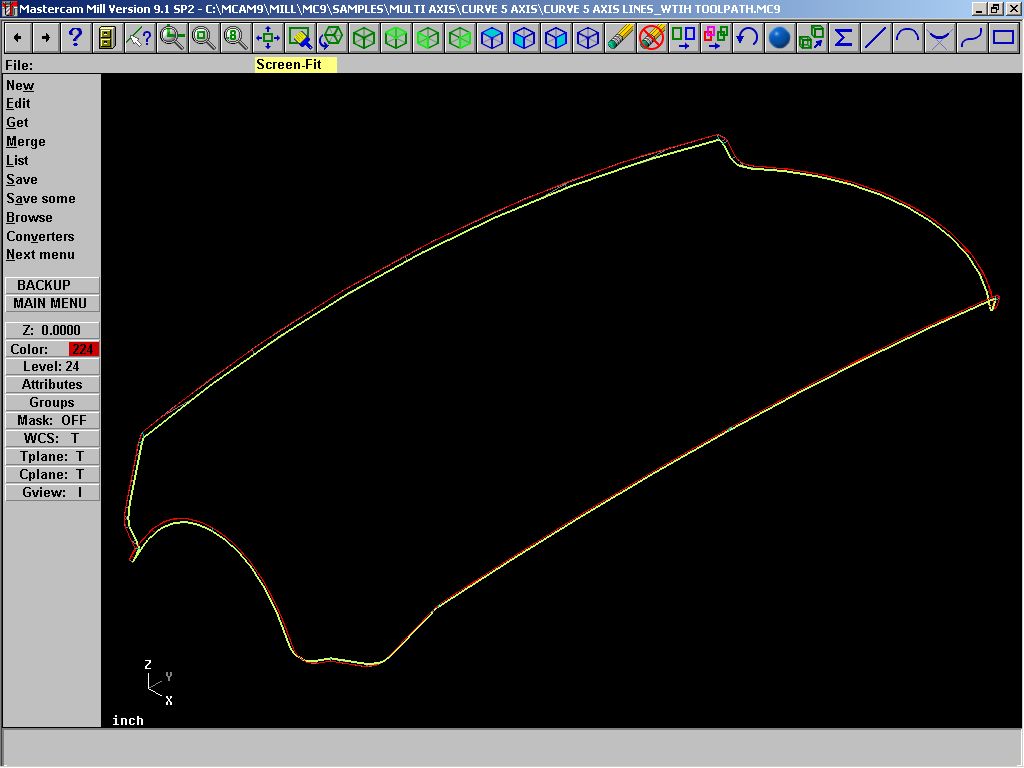This screenshot has width=1024, height=768.
Task: Click the Zoom window magnifier icon
Action: click(172, 38)
